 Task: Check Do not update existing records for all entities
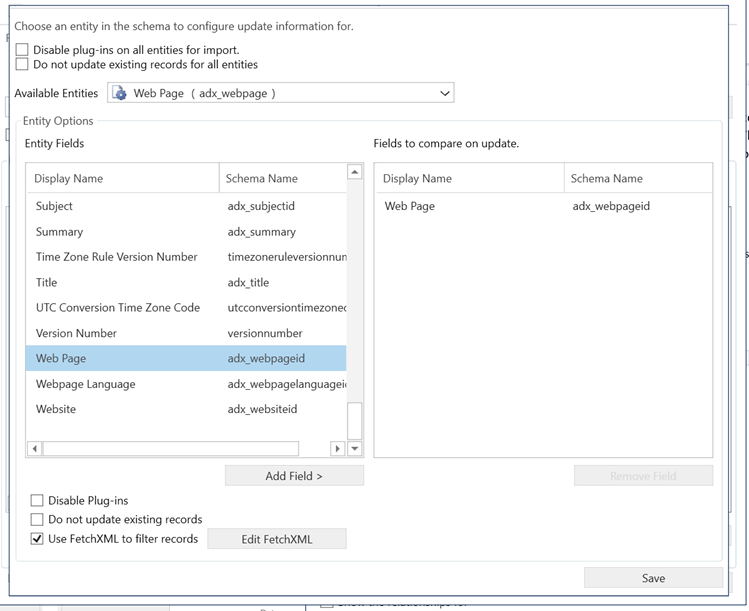pos(22,64)
